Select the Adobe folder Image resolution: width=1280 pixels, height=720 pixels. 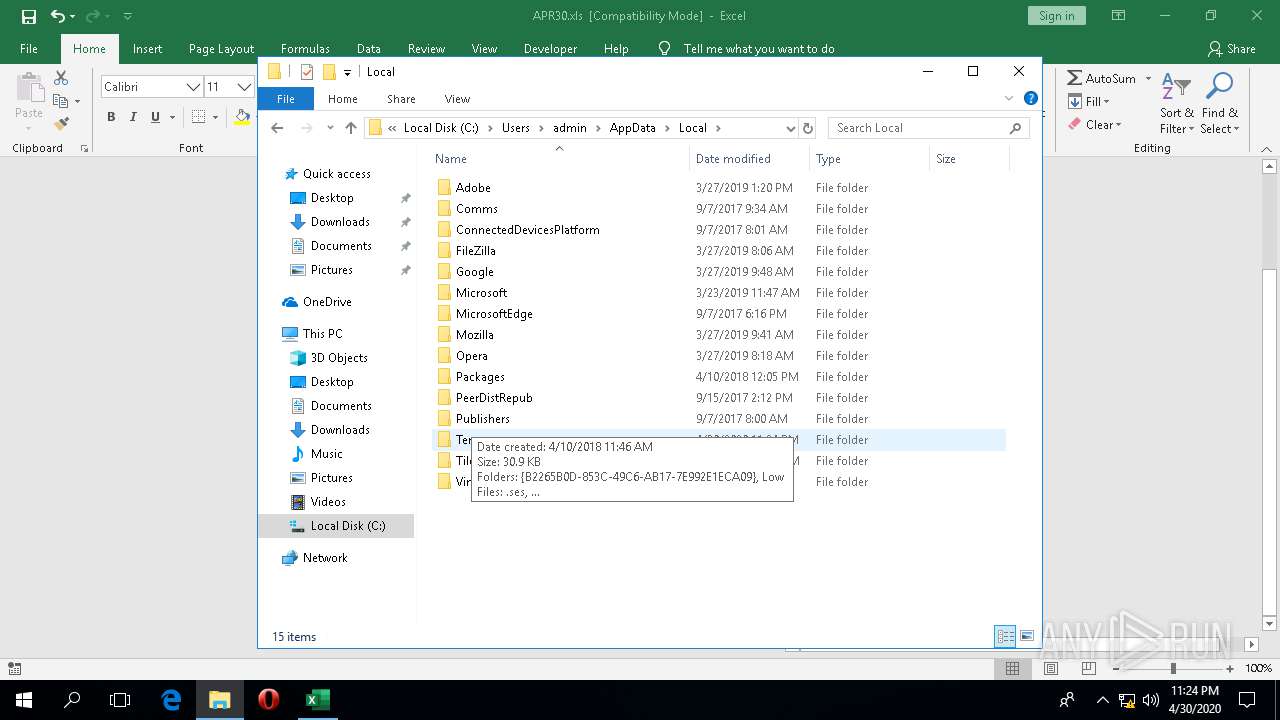click(473, 188)
